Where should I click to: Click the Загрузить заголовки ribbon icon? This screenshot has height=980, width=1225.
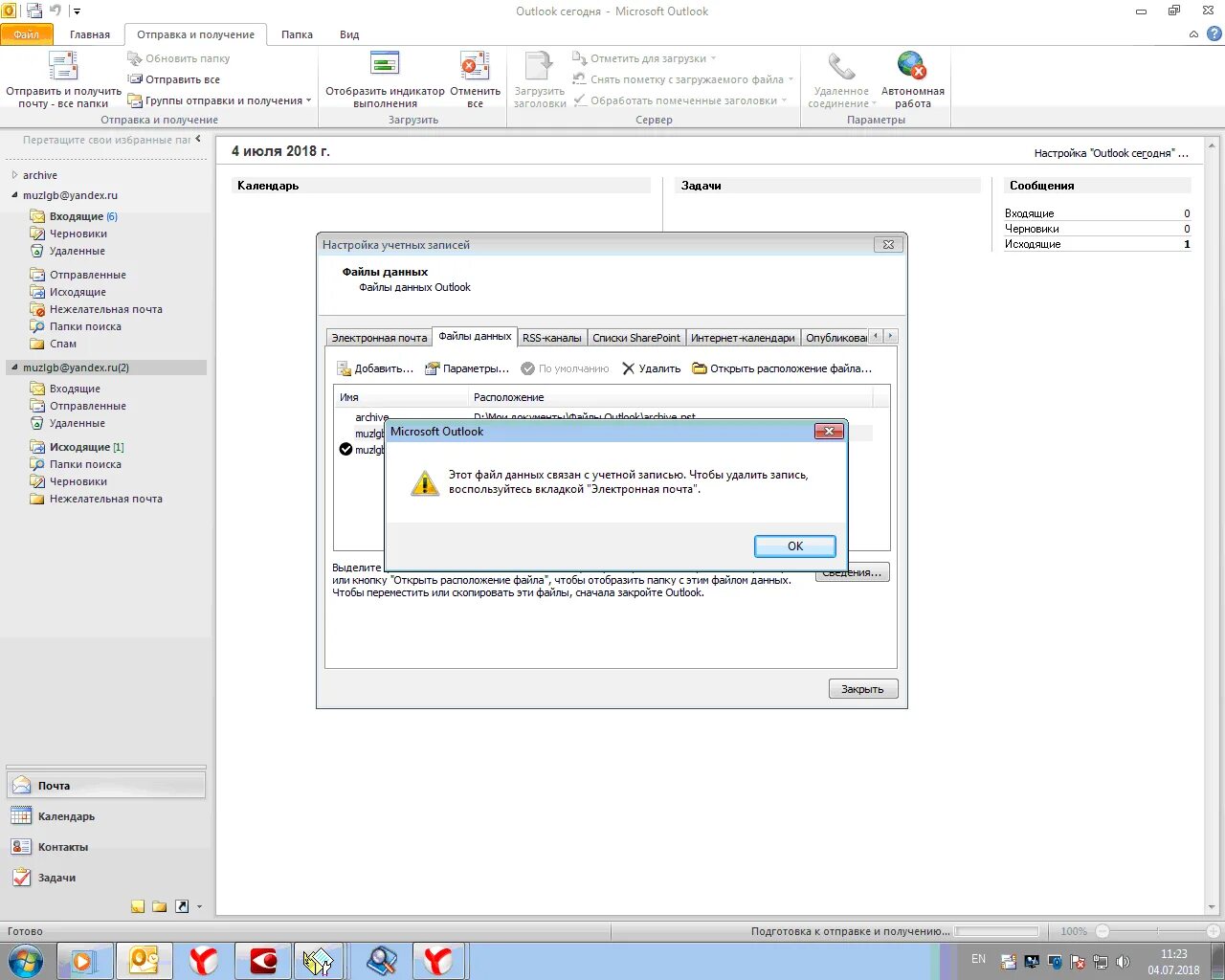[540, 80]
